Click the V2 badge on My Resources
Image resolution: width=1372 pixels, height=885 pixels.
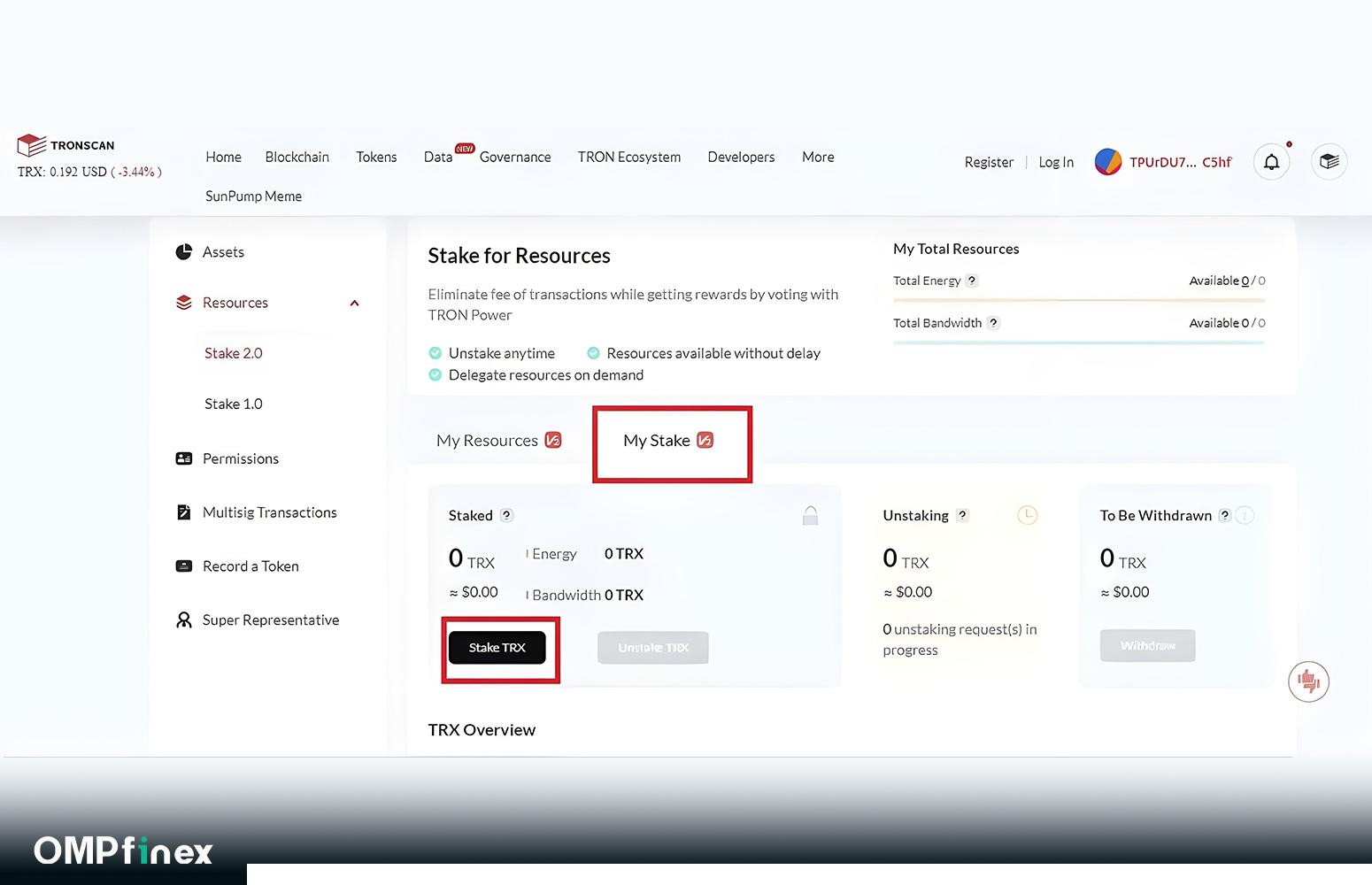(x=553, y=440)
